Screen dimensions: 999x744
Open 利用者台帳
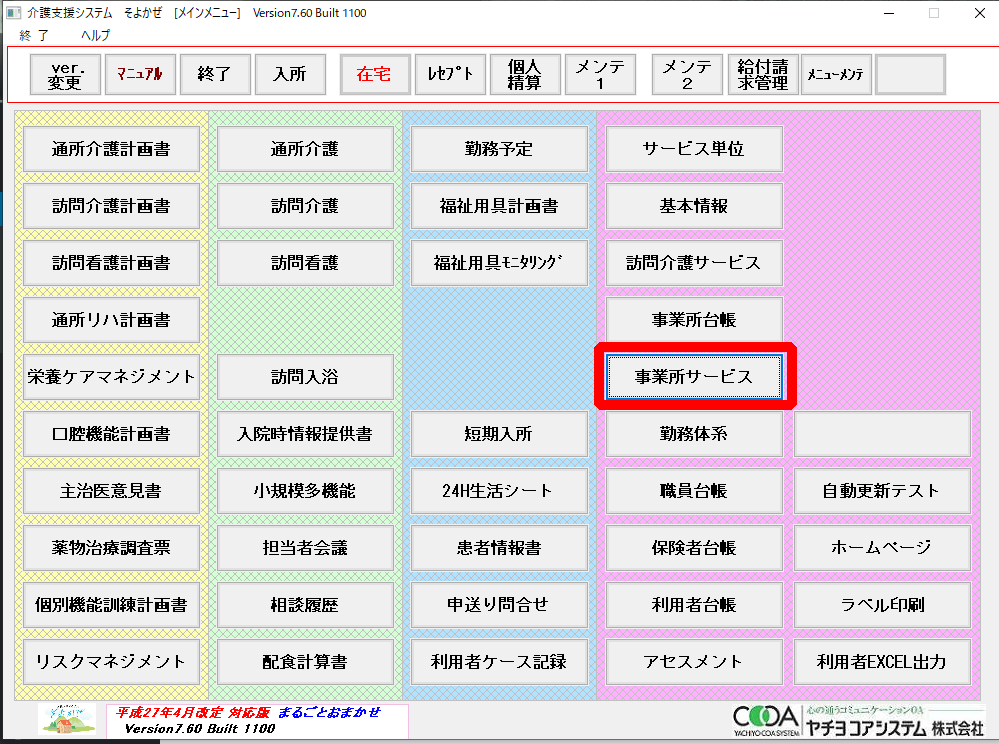[x=694, y=604]
